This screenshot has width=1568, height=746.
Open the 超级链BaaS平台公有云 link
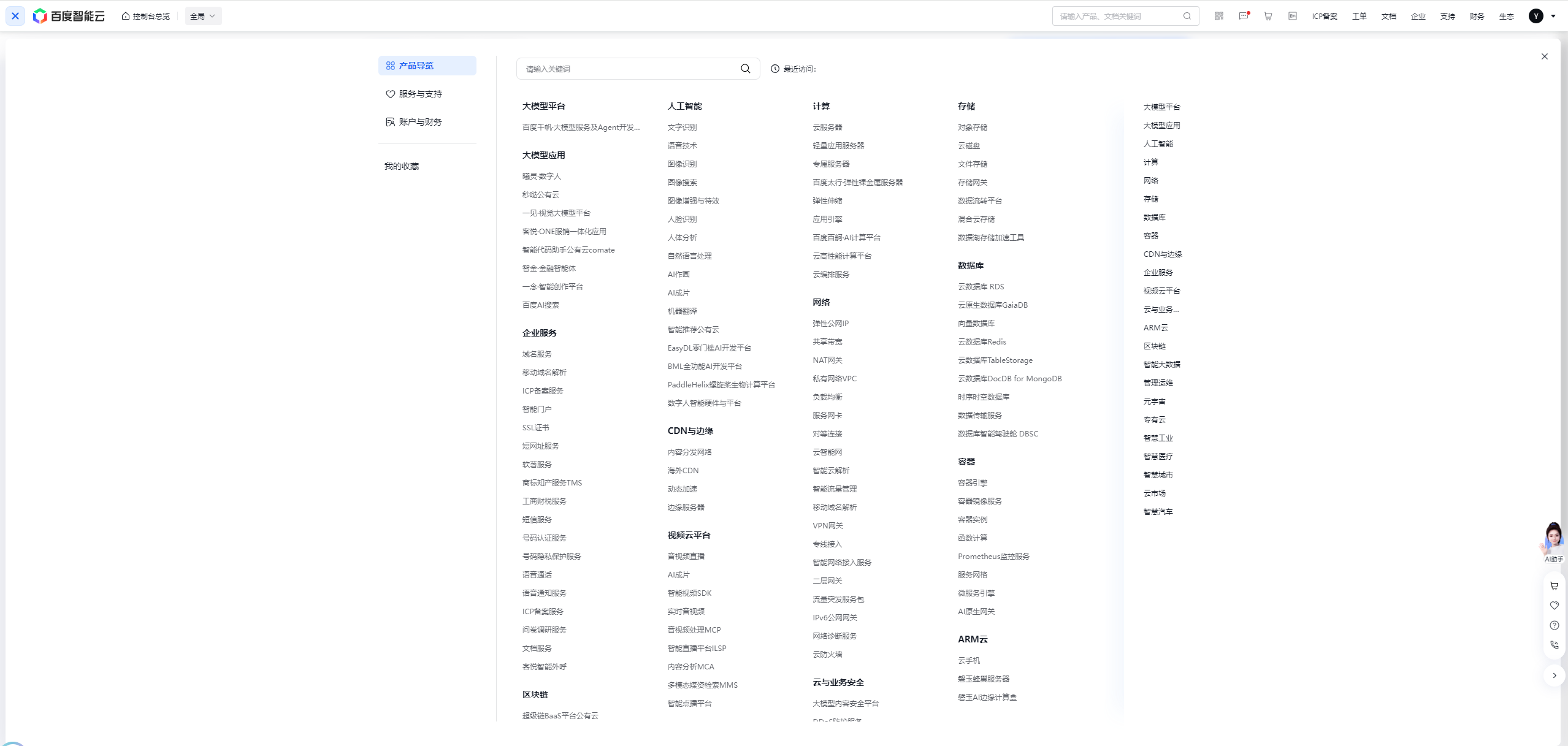tap(560, 715)
